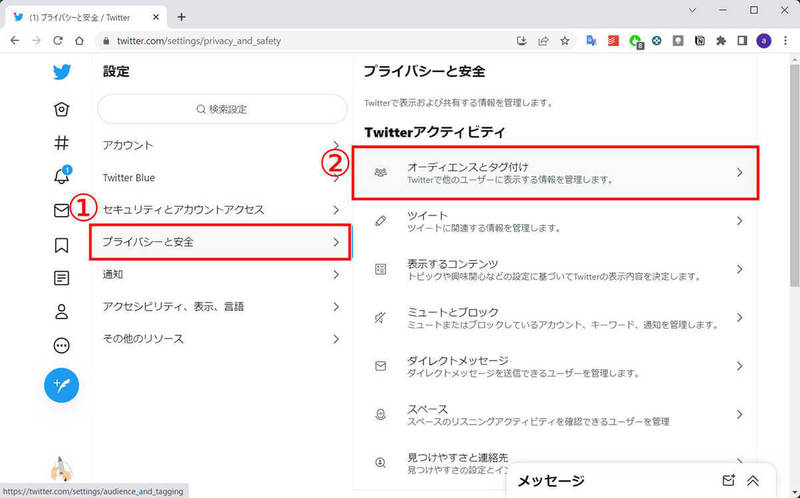Click chevron on ミュートとブロック row
The width and height of the screenshot is (800, 498).
tap(740, 317)
